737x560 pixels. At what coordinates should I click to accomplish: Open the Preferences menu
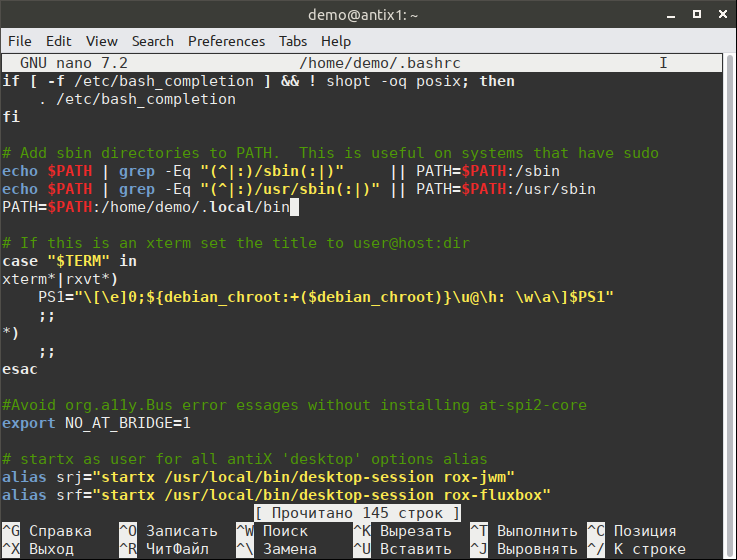coord(227,41)
